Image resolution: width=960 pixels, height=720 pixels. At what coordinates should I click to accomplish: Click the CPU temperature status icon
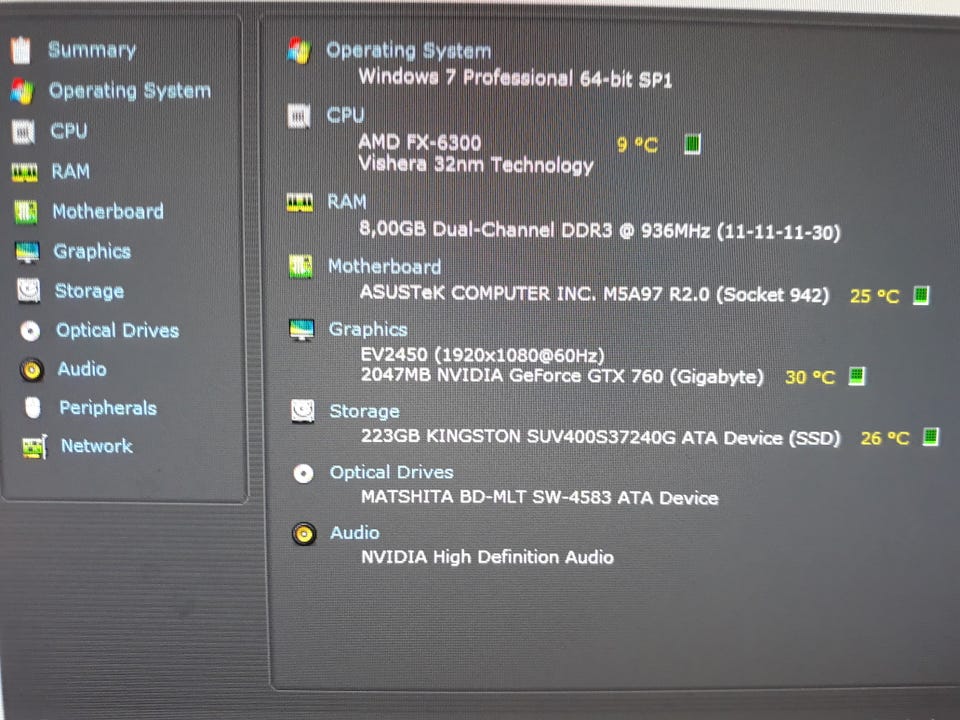[x=692, y=144]
